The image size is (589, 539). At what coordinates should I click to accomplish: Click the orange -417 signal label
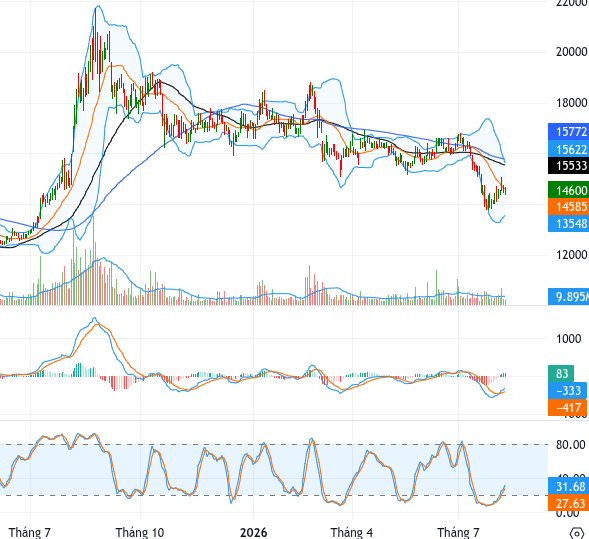coord(567,407)
